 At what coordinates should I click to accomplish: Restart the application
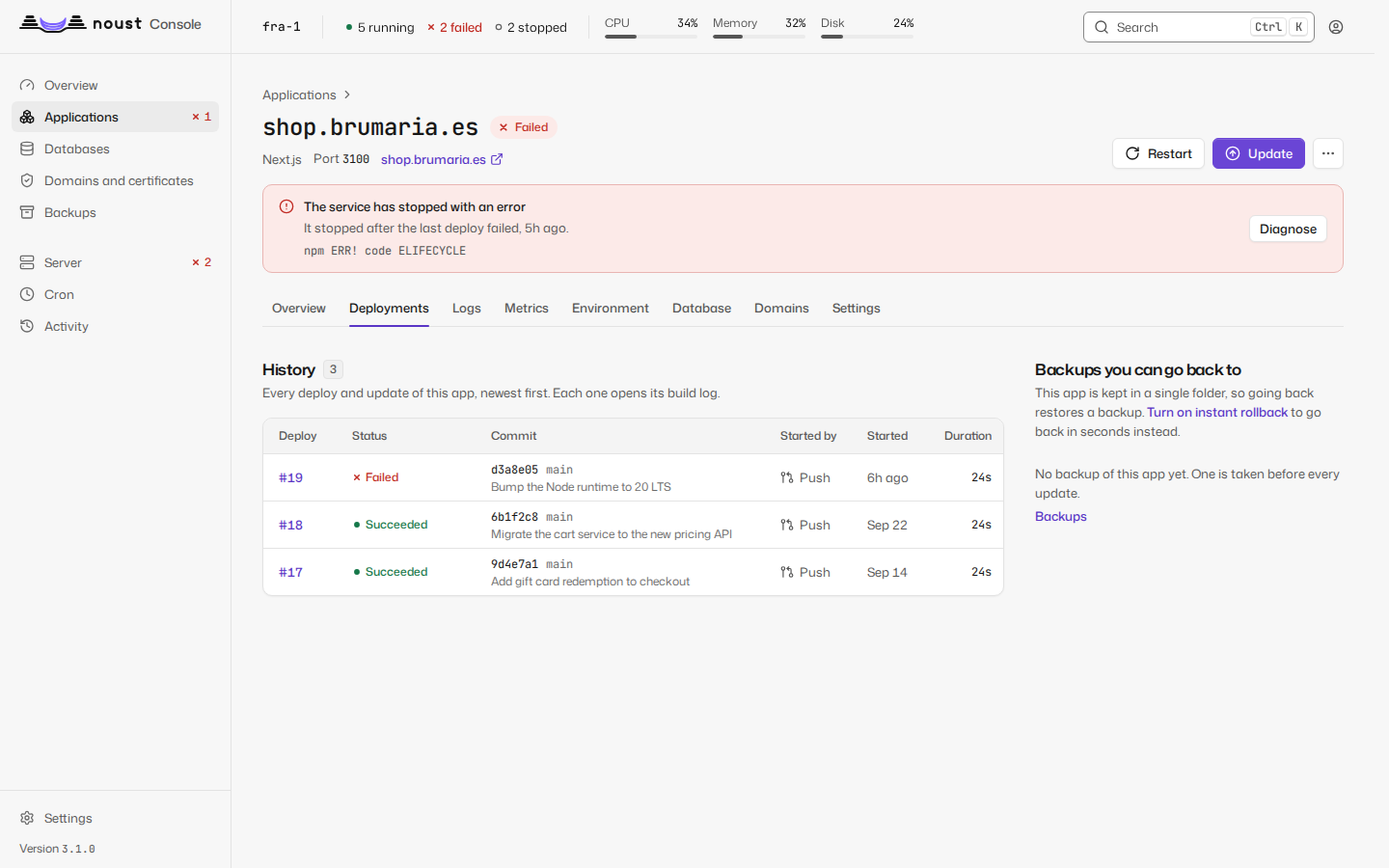tap(1158, 153)
